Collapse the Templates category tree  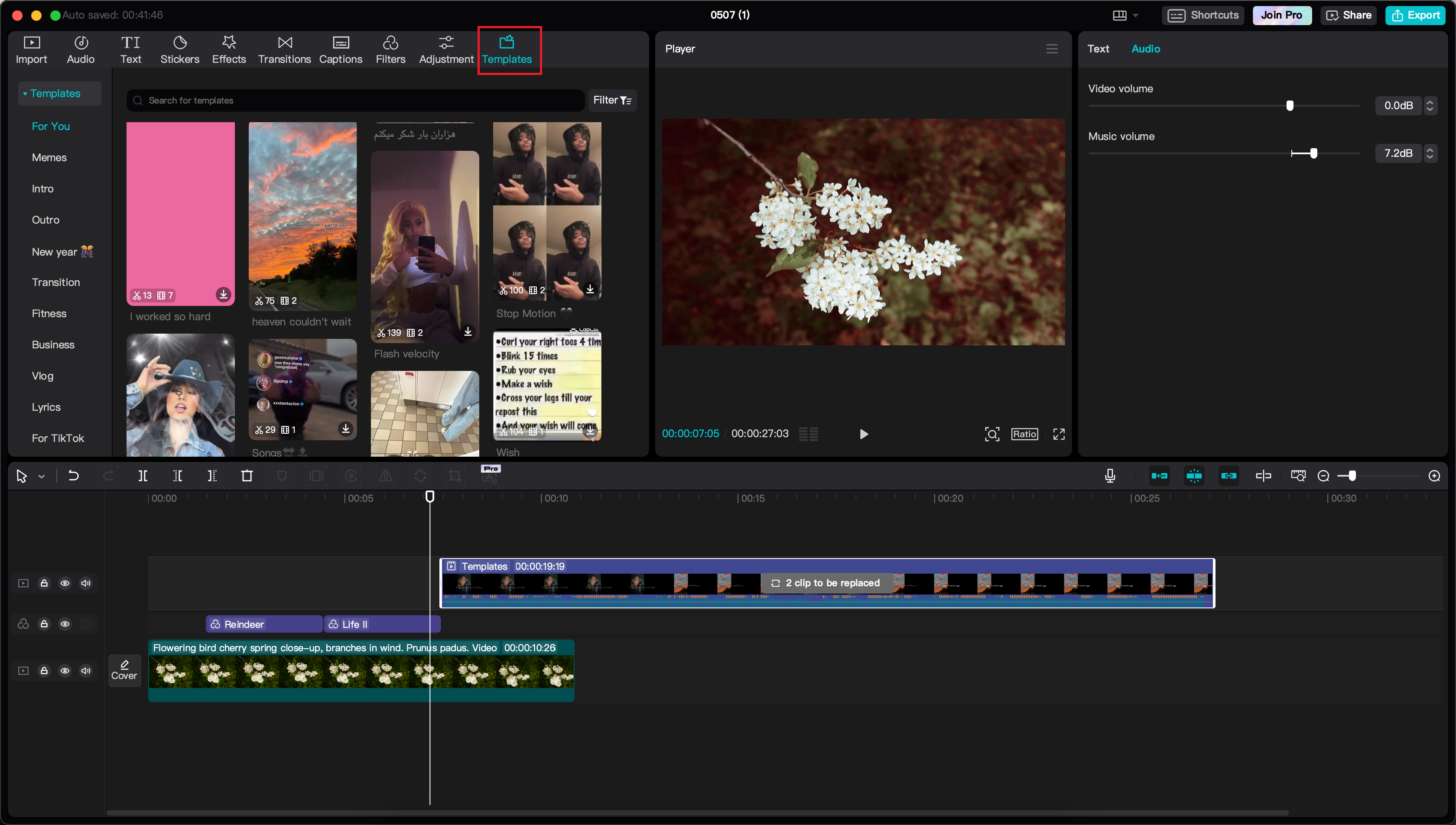click(25, 94)
